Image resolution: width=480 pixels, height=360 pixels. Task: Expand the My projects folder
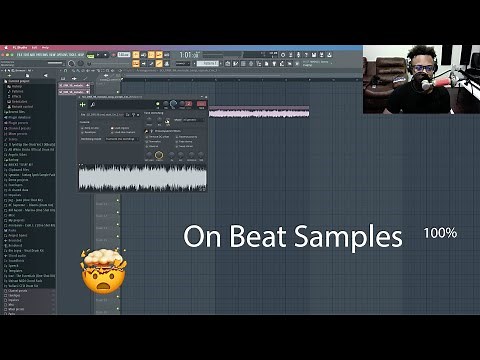14,220
